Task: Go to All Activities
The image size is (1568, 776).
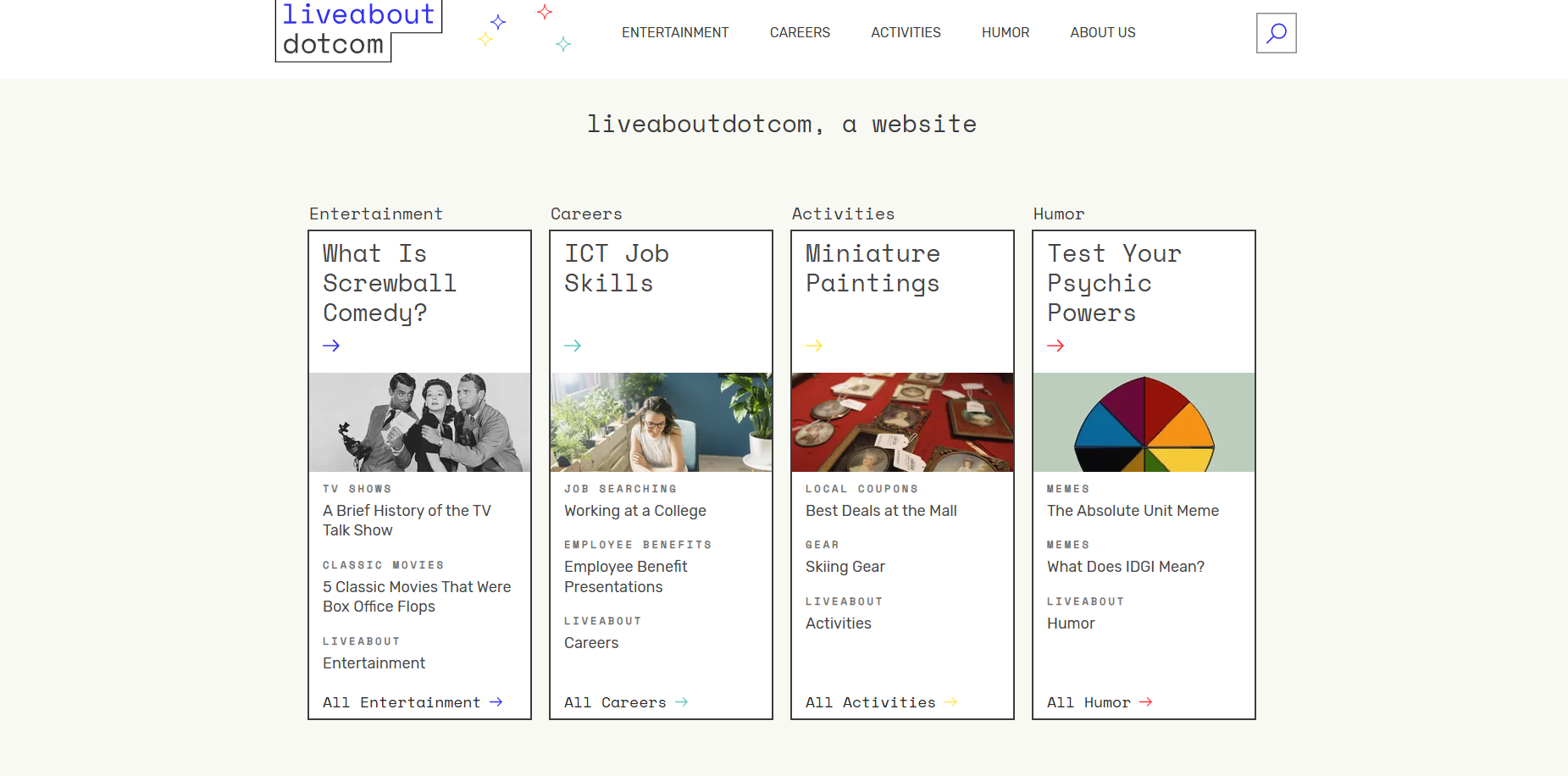Action: 881,702
